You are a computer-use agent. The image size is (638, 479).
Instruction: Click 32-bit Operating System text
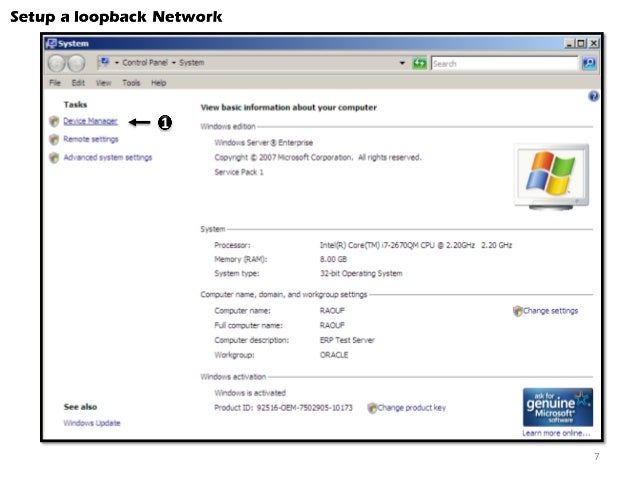click(361, 273)
